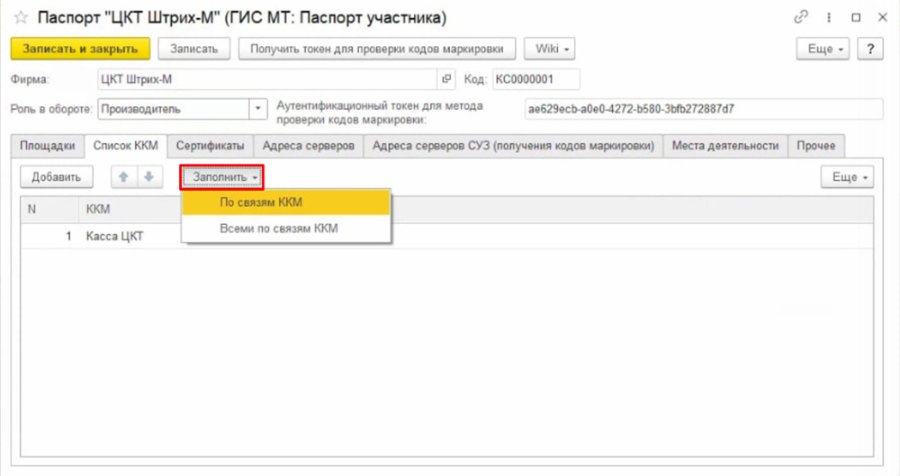This screenshot has height=476, width=900.
Task: Open the Wiki dropdown
Action: click(x=549, y=49)
